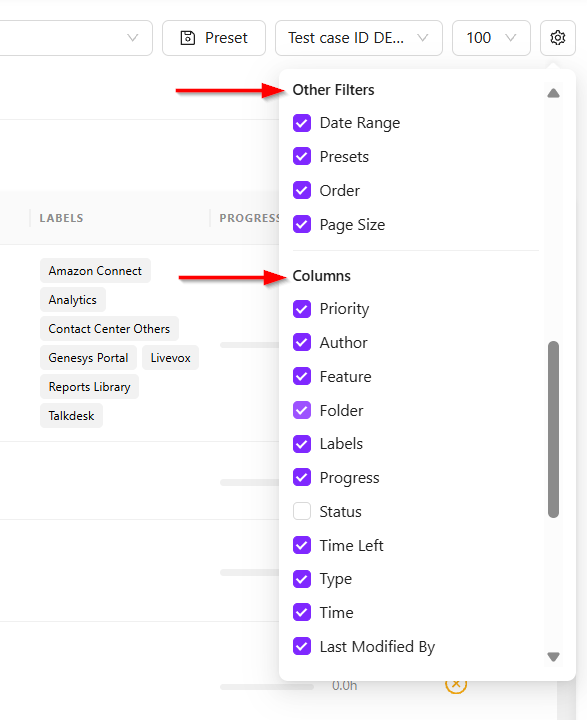Click scrollbar down arrow in filter panel
The height and width of the screenshot is (720, 587).
[553, 657]
